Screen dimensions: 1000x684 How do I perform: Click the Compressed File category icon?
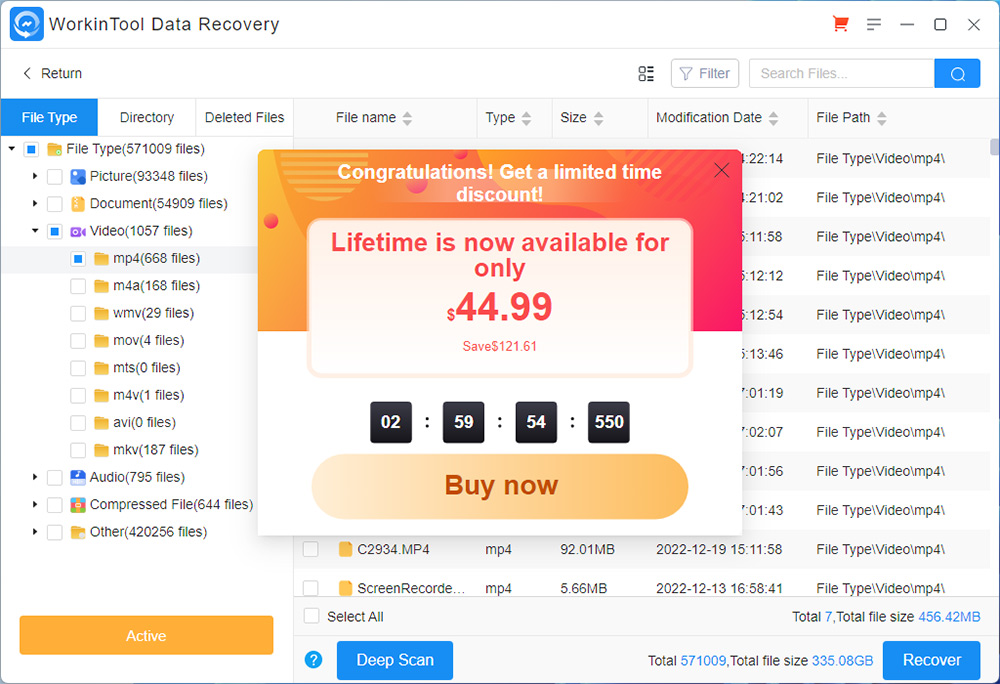78,504
